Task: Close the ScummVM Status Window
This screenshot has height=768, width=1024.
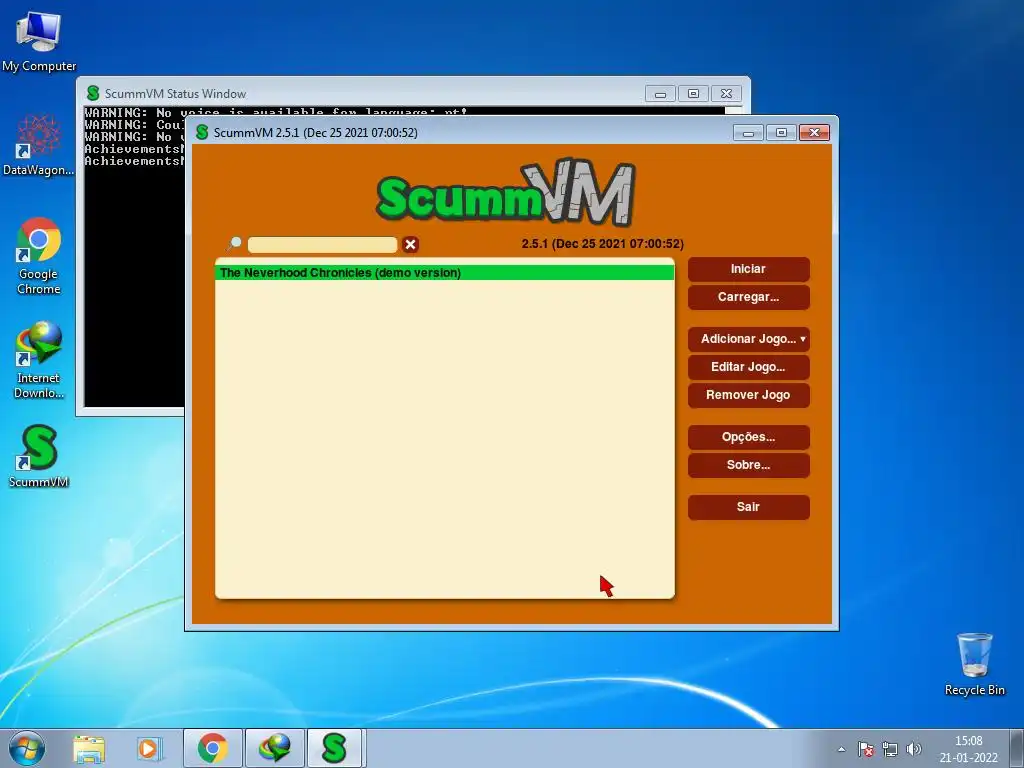Action: pyautogui.click(x=726, y=94)
